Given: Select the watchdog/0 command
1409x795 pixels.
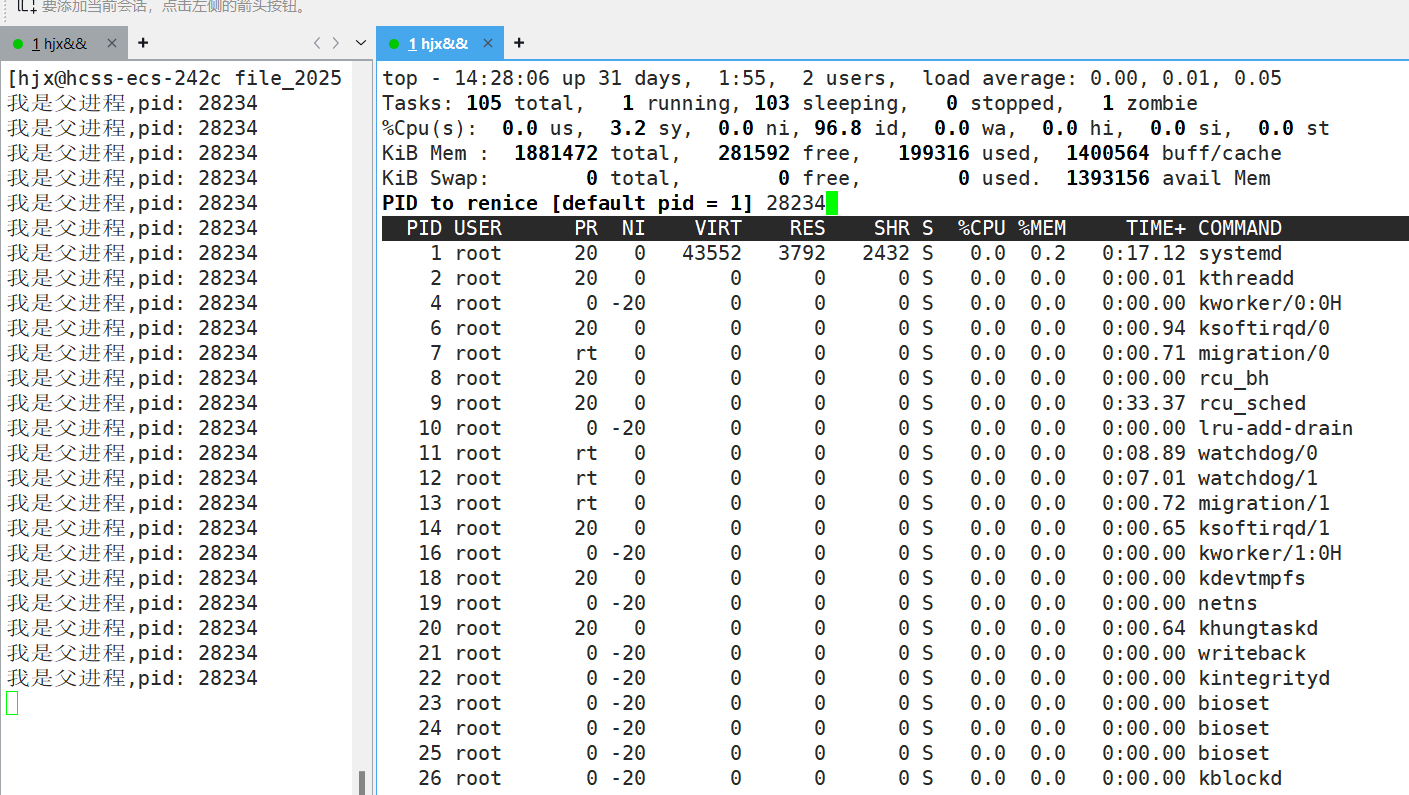Looking at the screenshot, I should tap(1258, 453).
